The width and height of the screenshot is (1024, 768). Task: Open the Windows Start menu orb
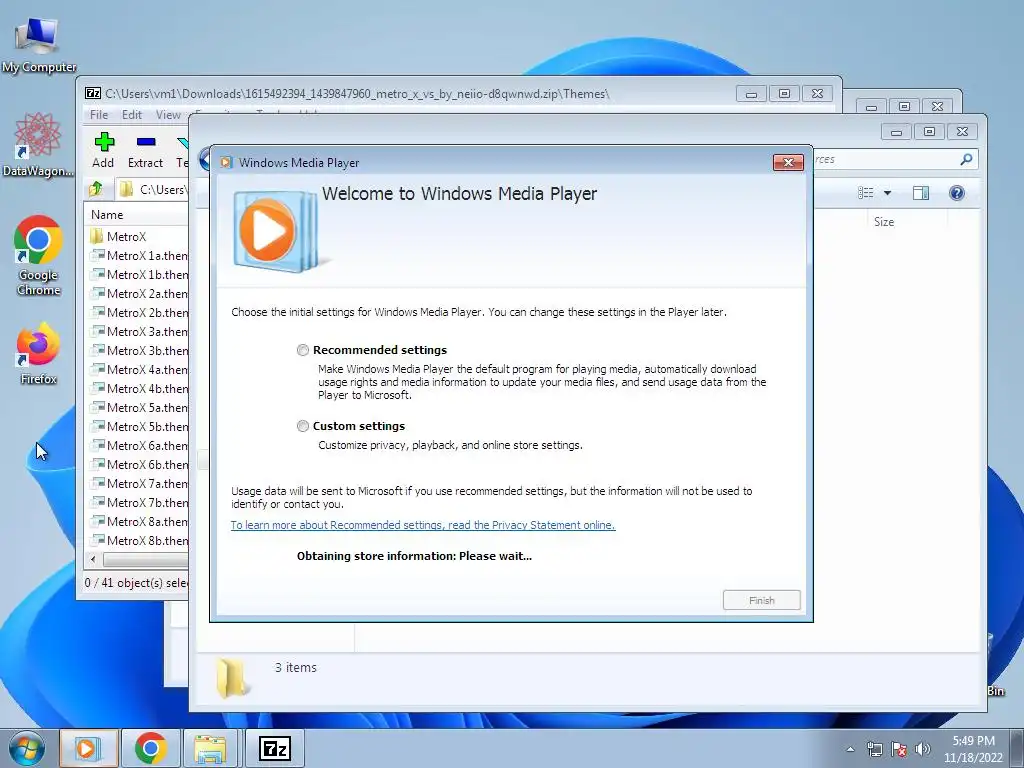[x=26, y=748]
